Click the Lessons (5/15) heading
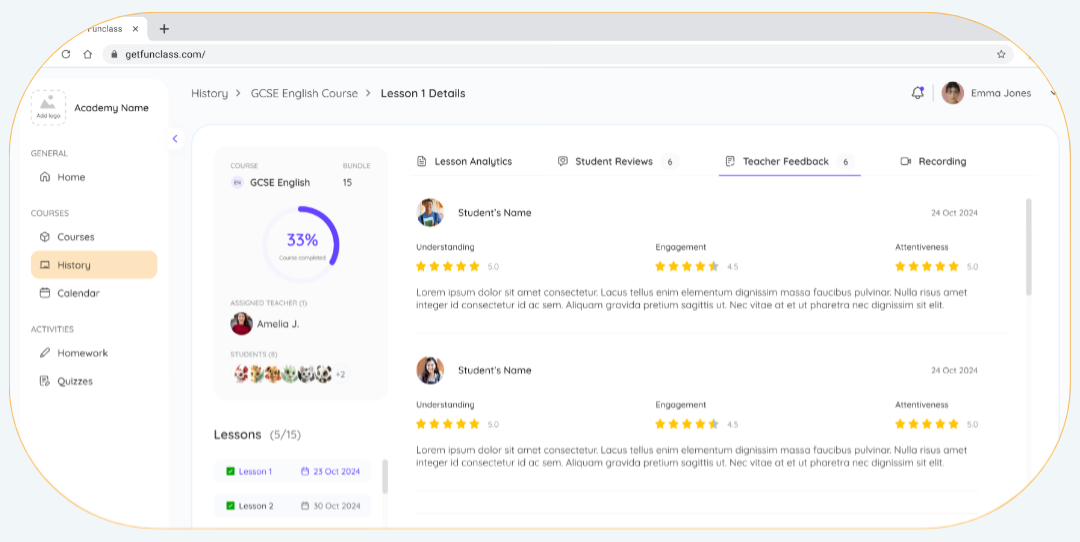The height and width of the screenshot is (542, 1080). coord(258,435)
